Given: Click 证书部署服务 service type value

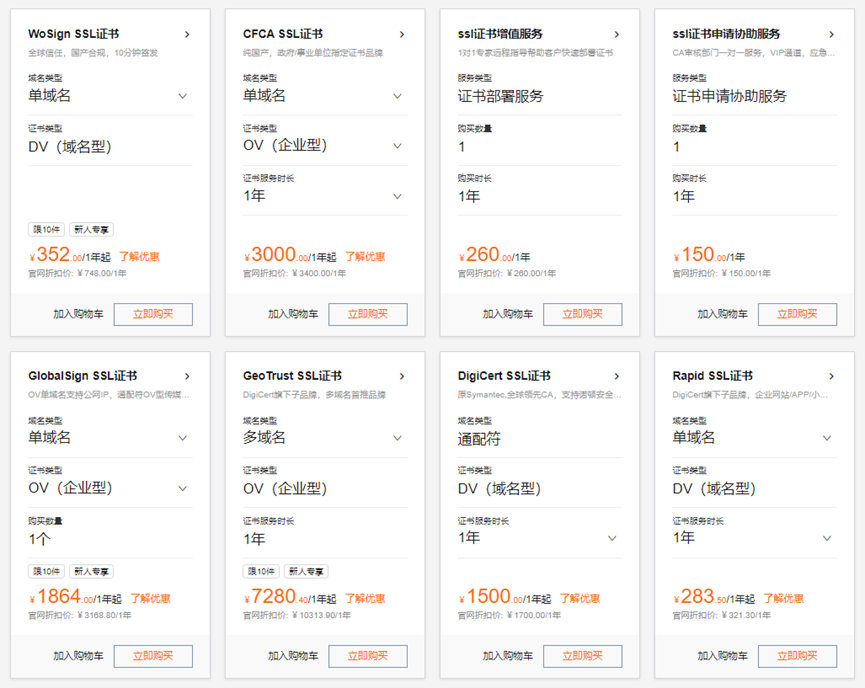Looking at the screenshot, I should click(x=500, y=97).
